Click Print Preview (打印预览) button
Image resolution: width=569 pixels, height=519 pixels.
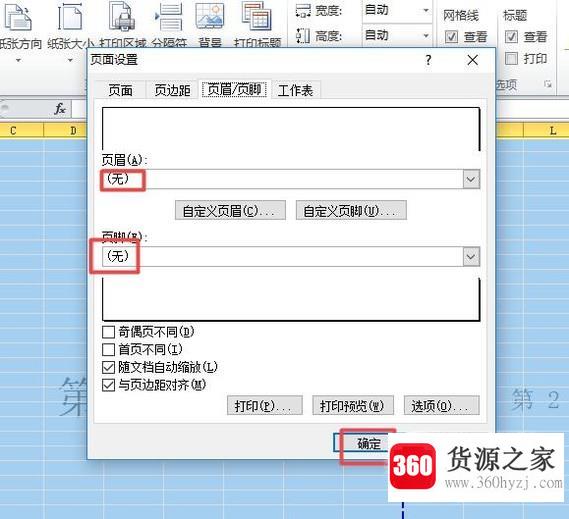tap(353, 405)
